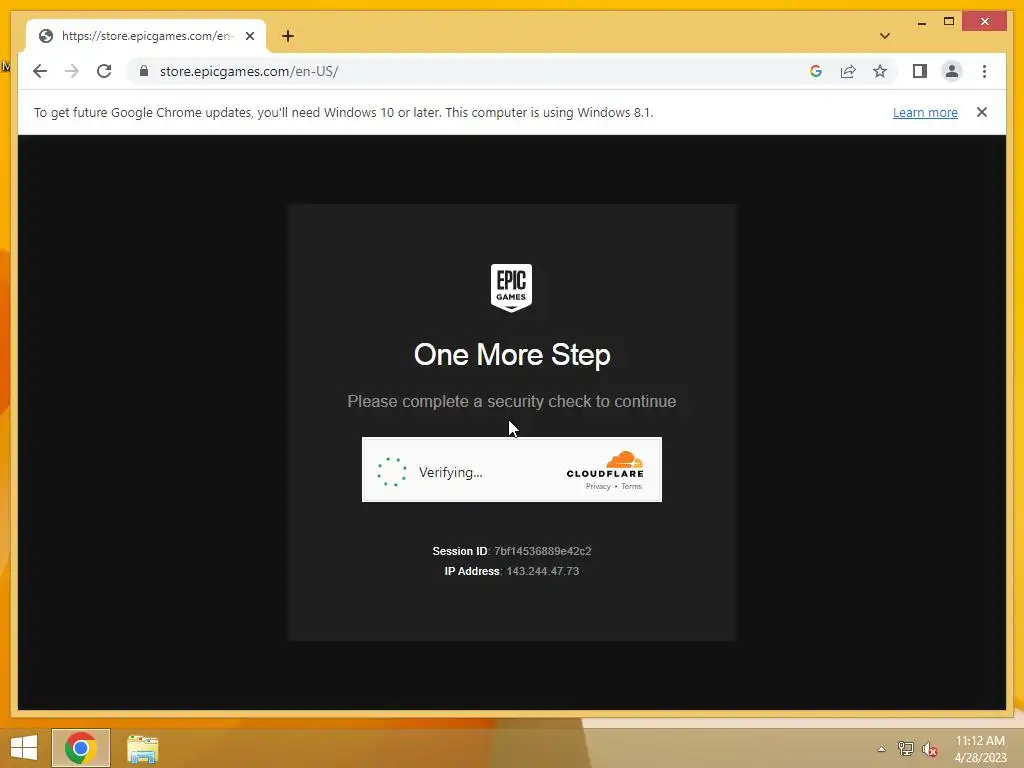Viewport: 1024px width, 768px height.
Task: Open Chrome's three-dot menu
Action: 984,71
